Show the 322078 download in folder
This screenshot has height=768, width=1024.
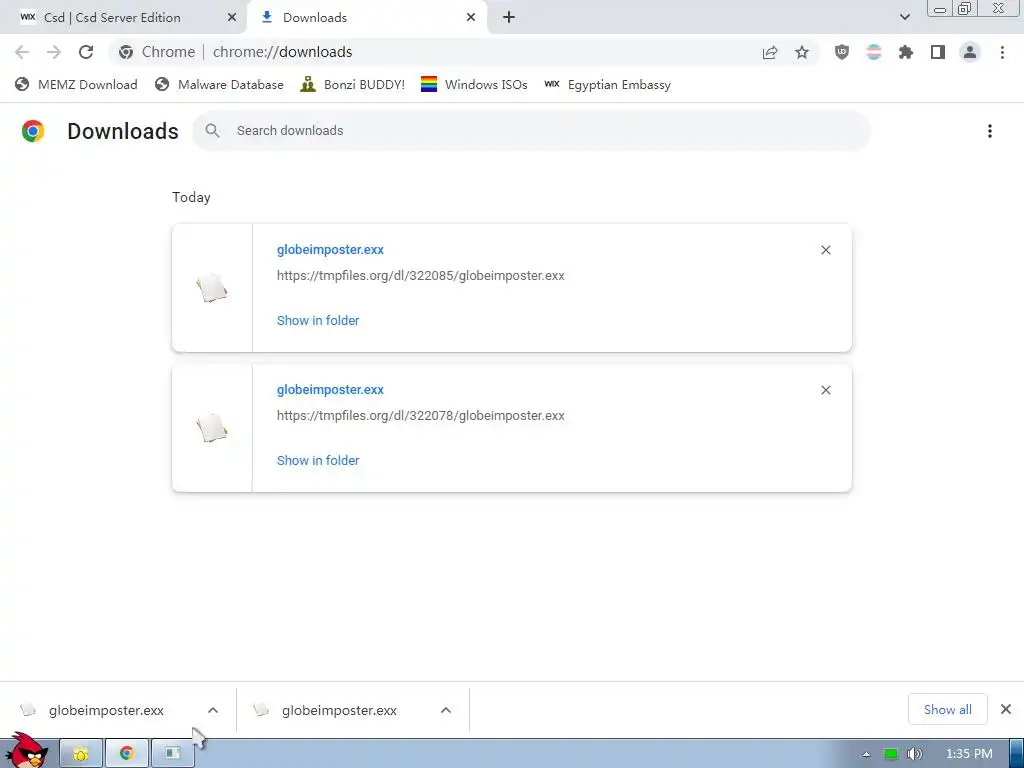tap(318, 460)
